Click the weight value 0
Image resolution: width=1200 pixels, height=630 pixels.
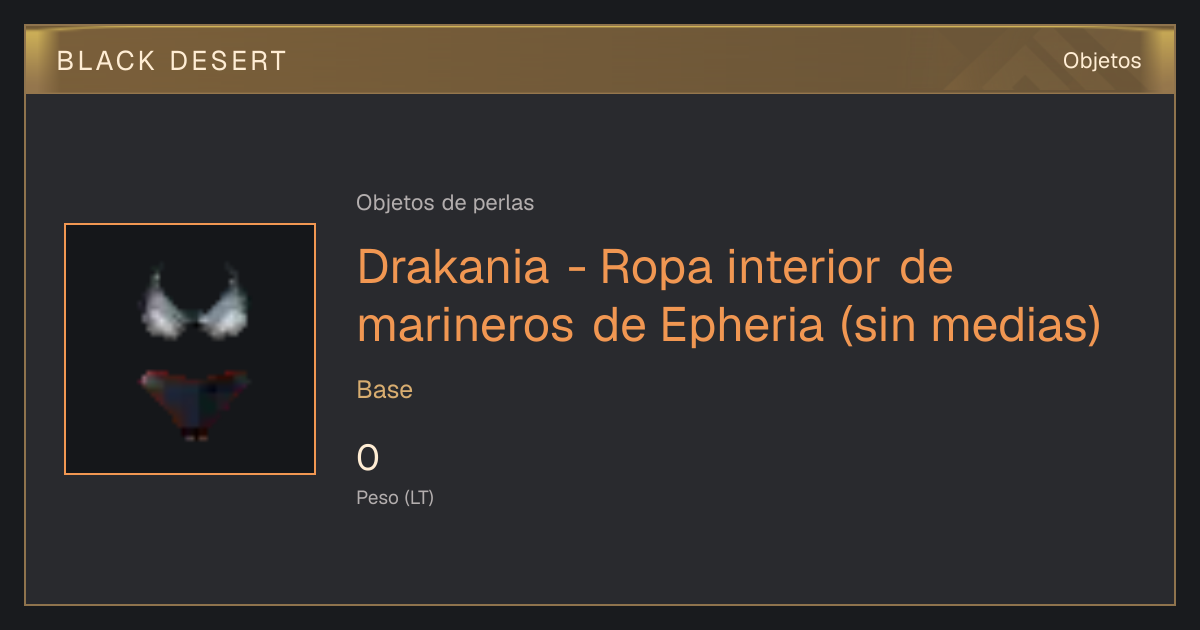(x=368, y=458)
